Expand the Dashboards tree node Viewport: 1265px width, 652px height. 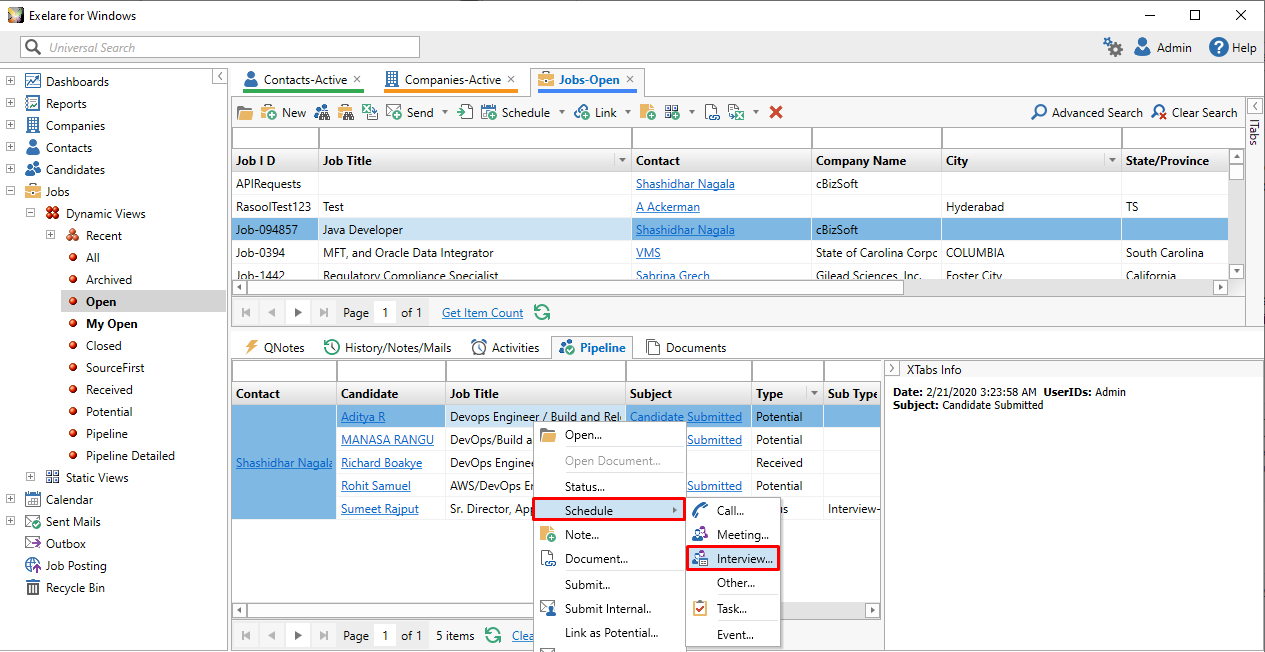[x=10, y=81]
